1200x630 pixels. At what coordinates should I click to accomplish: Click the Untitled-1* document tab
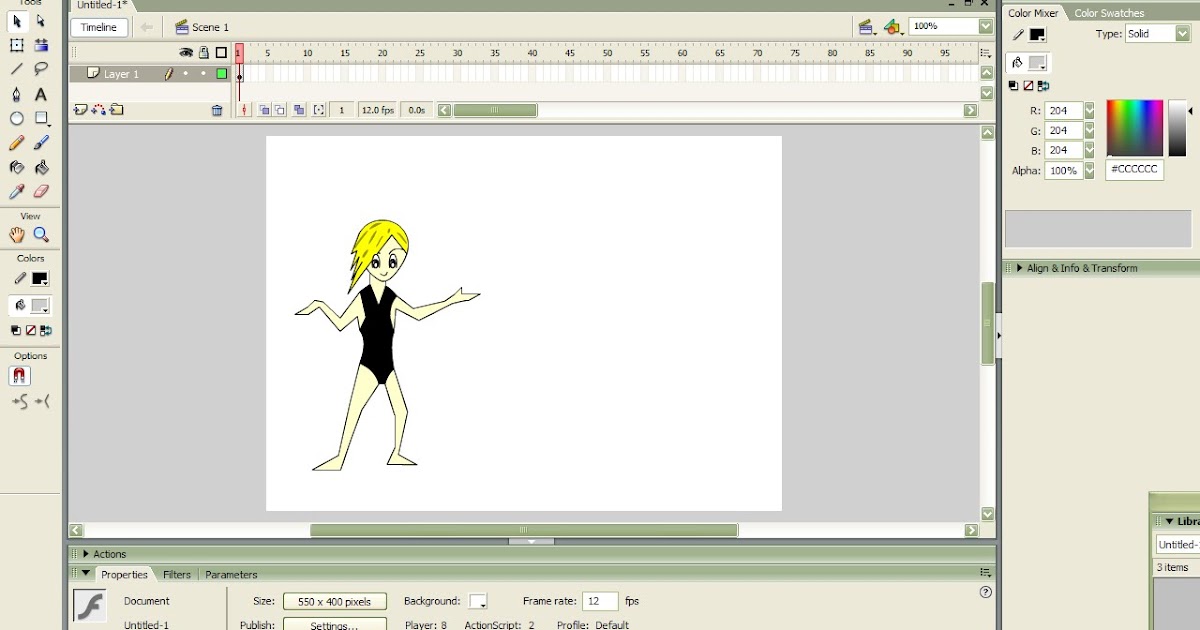[x=102, y=5]
